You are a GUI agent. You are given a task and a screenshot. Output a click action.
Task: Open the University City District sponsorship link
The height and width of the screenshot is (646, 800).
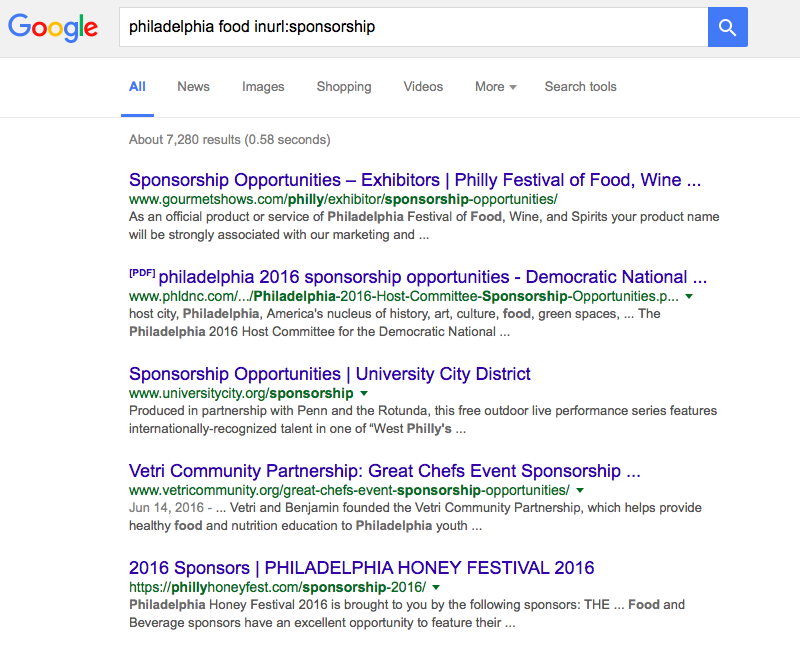[x=330, y=374]
